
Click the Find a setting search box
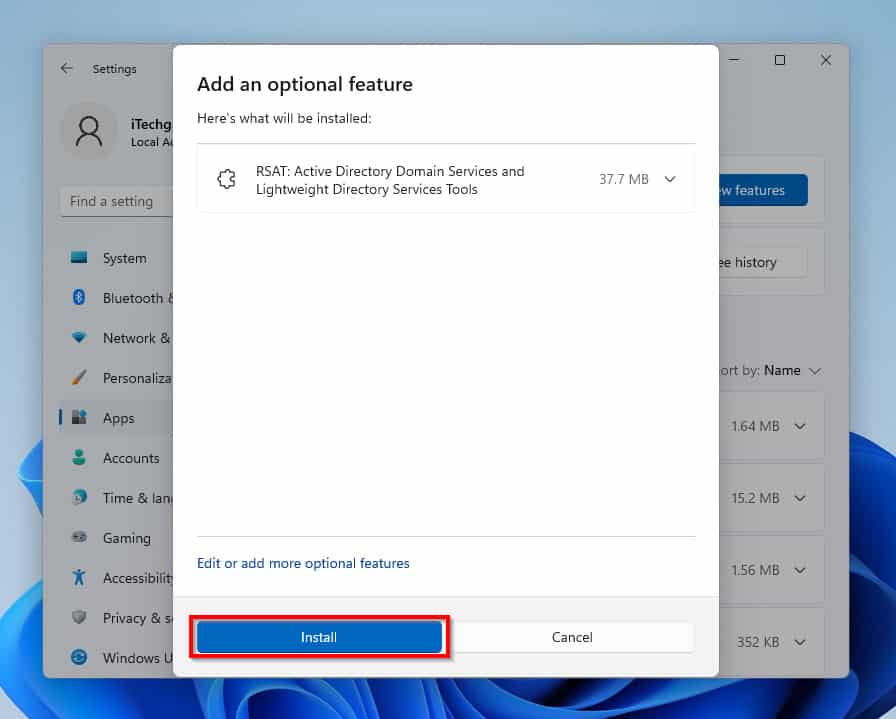coord(116,201)
